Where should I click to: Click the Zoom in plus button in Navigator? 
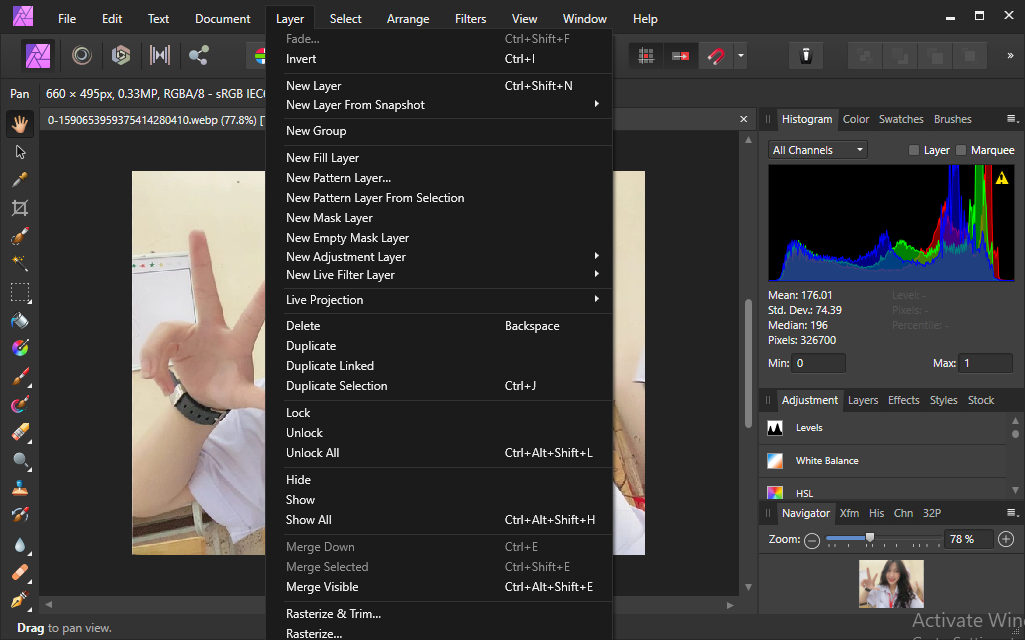pos(1006,539)
